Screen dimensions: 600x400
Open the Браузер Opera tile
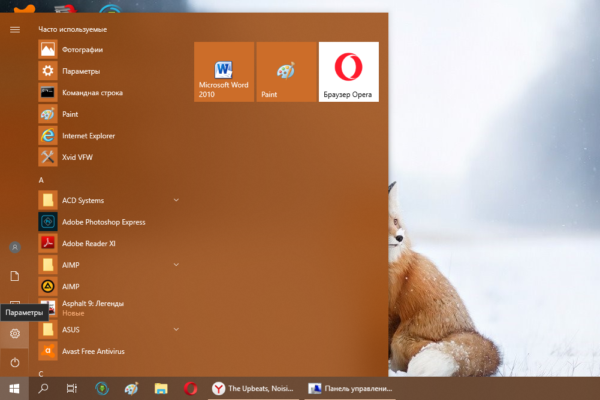[x=348, y=71]
